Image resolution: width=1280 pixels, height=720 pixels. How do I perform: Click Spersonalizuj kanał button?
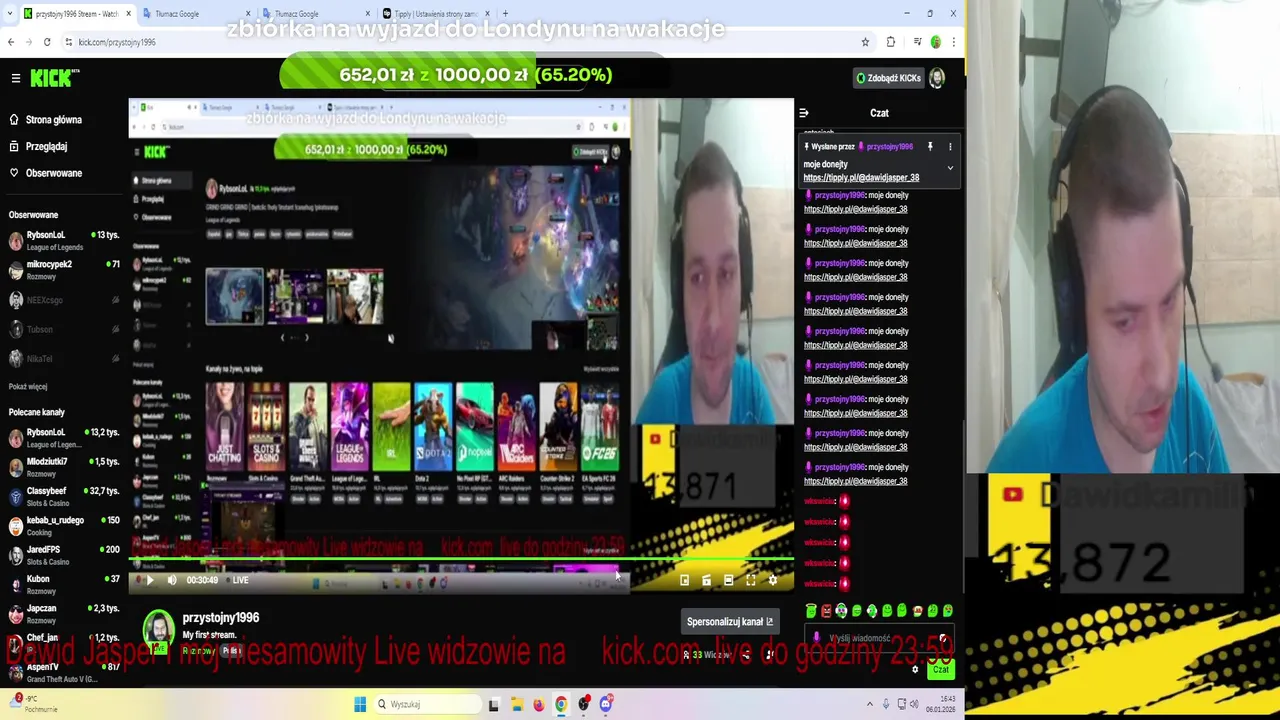coord(730,622)
